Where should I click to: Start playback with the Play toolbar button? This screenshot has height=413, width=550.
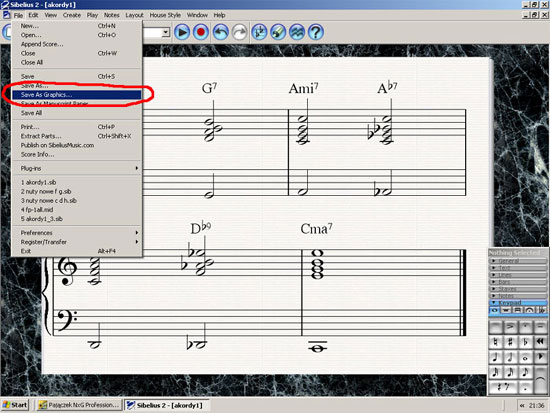tap(182, 32)
